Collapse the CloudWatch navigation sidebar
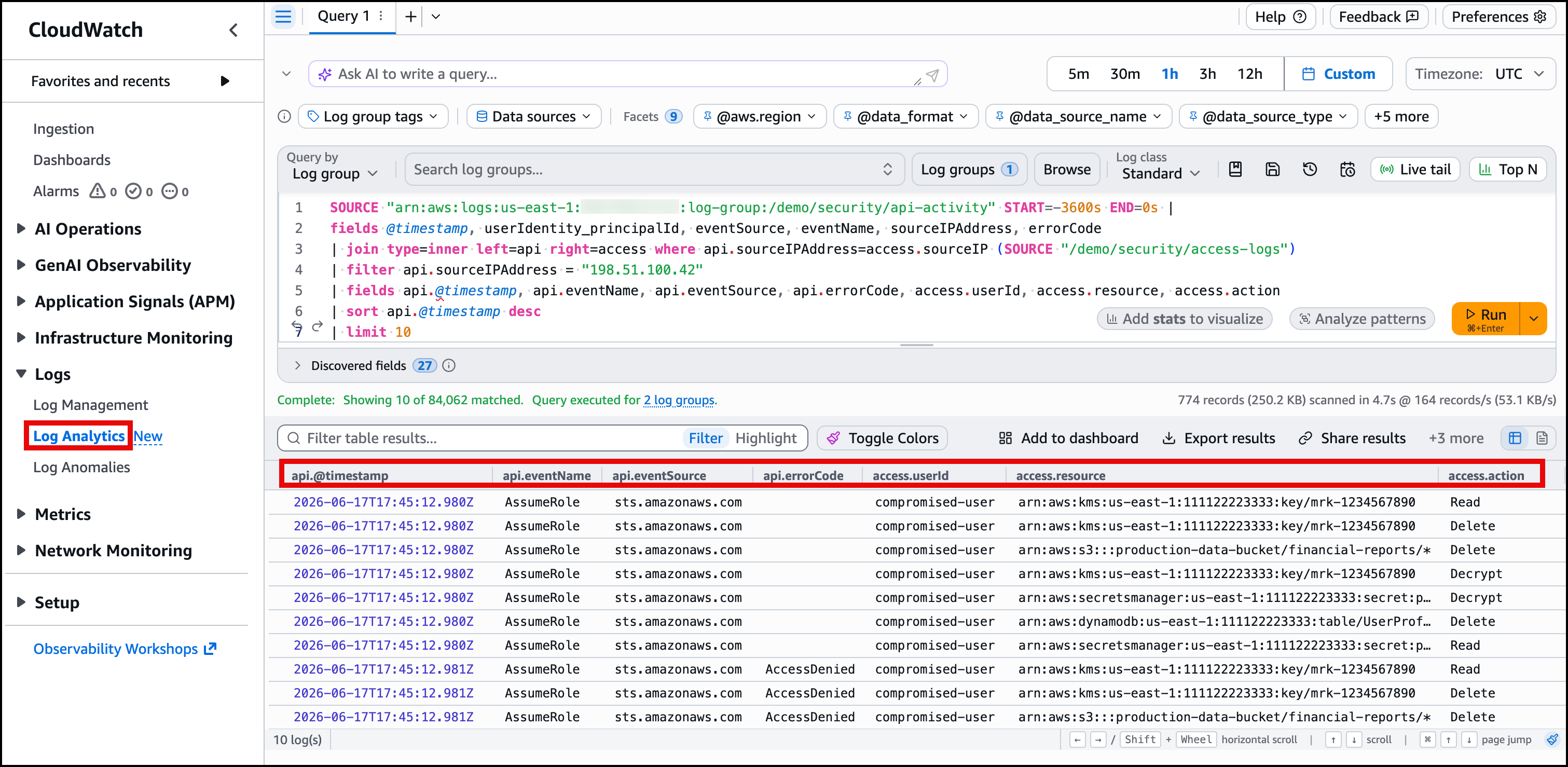The width and height of the screenshot is (1568, 767). pyautogui.click(x=233, y=30)
